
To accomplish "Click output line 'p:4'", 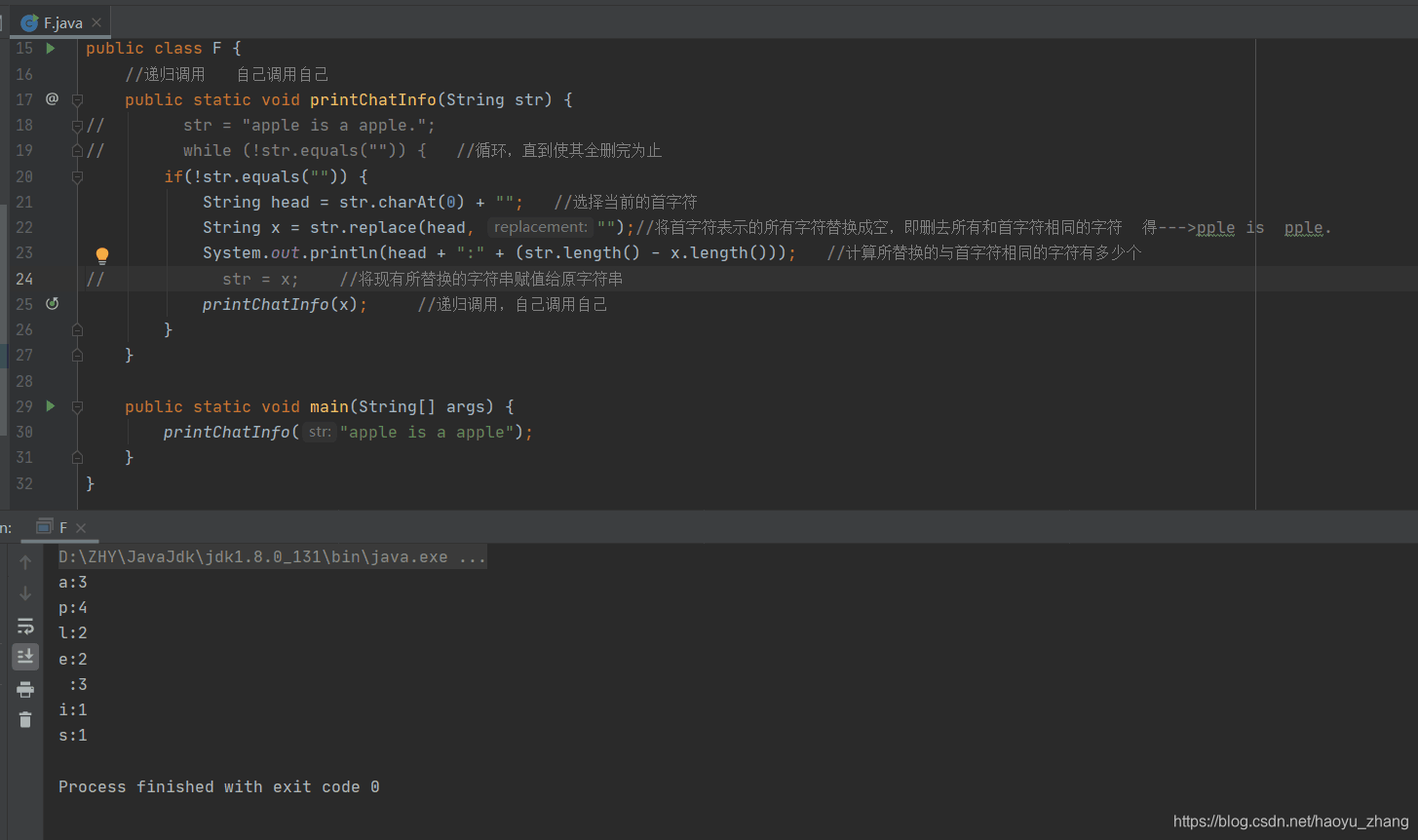I will [x=73, y=608].
